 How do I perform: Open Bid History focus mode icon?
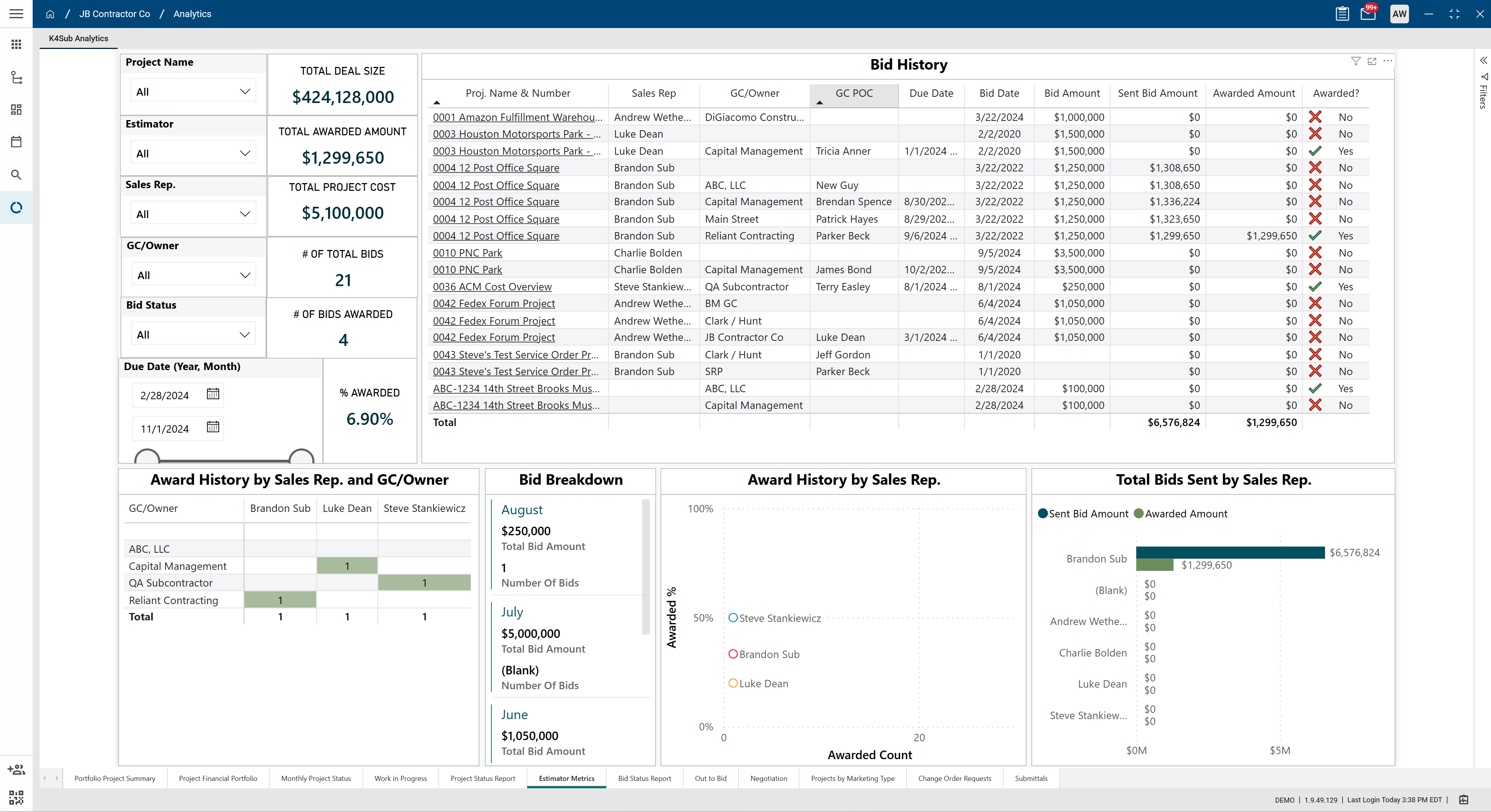[x=1372, y=61]
